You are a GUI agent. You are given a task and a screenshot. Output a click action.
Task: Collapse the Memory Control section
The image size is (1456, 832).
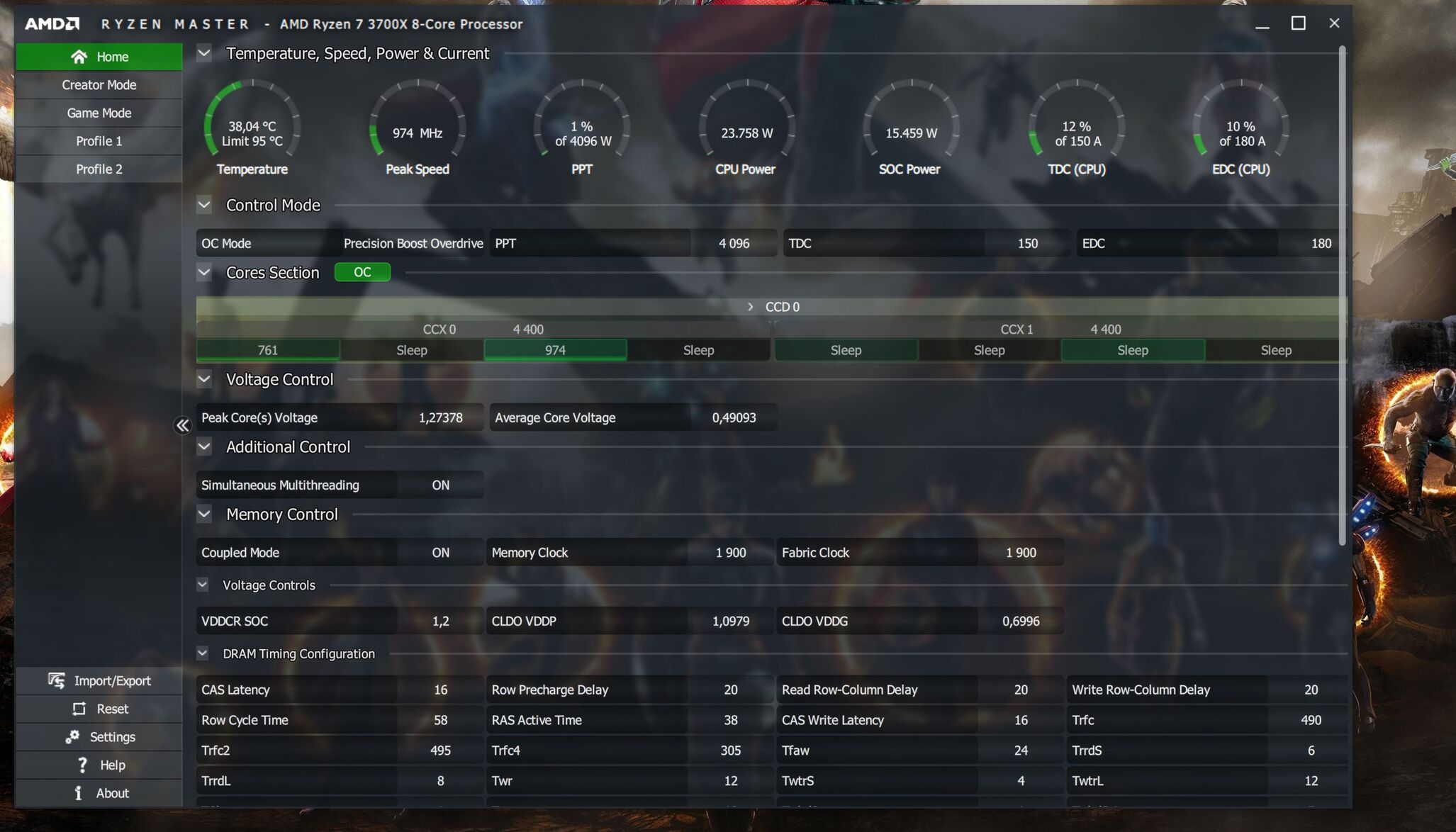pos(204,514)
